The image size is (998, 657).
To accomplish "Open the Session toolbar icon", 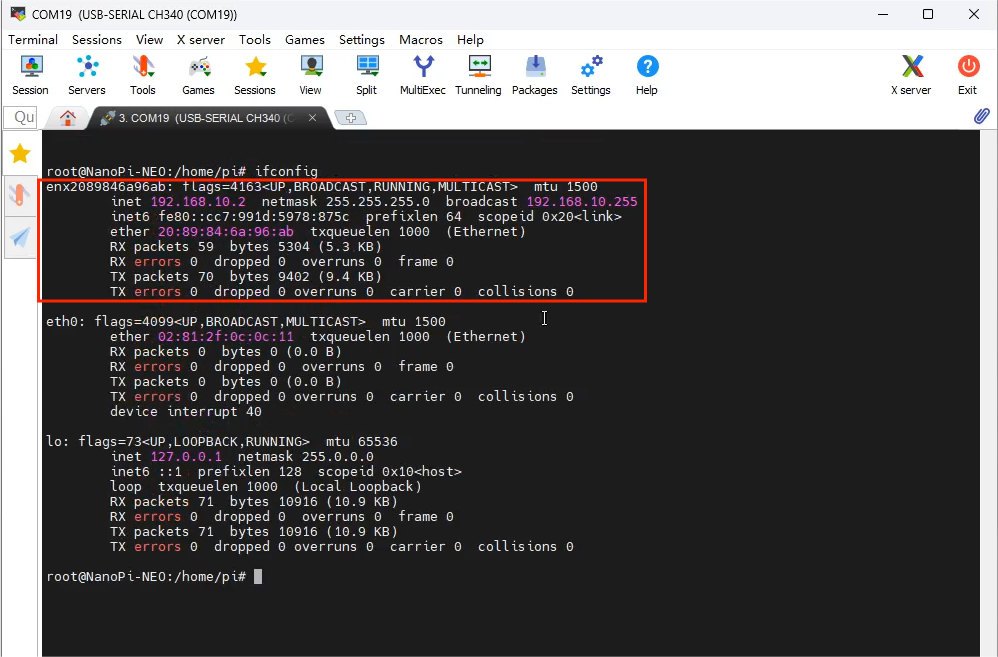I will point(31,75).
